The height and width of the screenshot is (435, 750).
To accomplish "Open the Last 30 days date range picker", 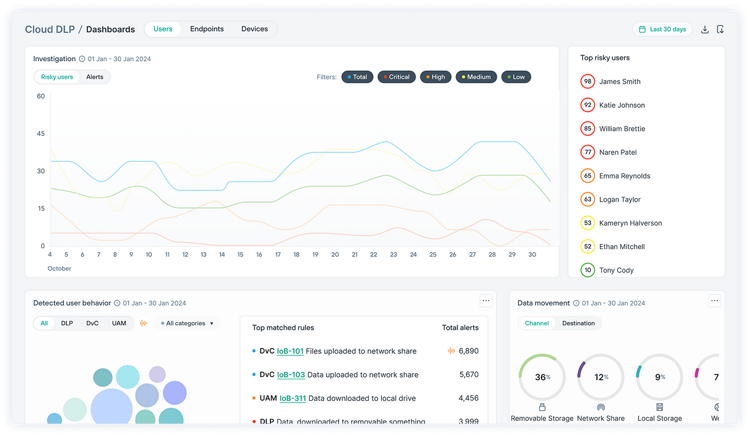I will 662,30.
